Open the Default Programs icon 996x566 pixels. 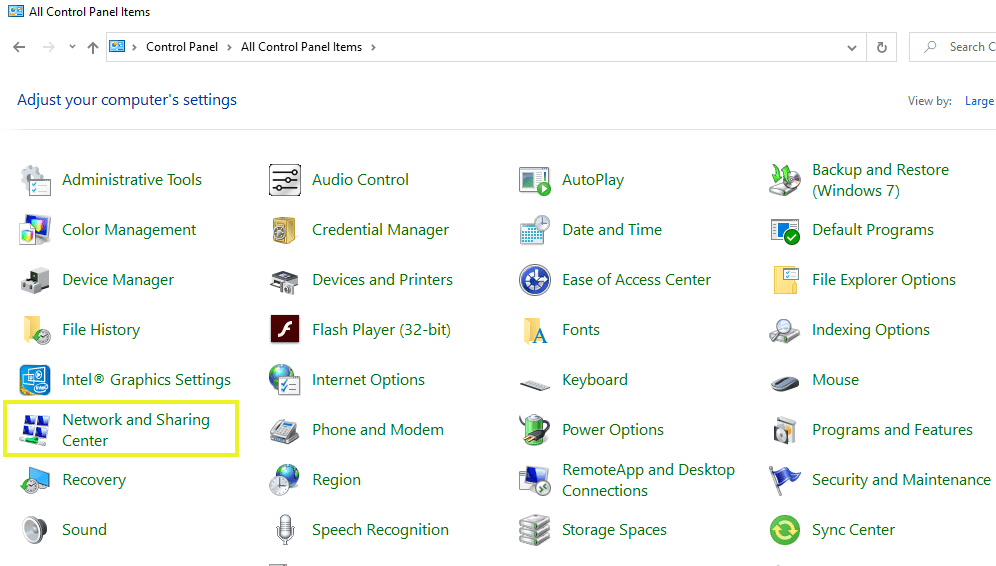[784, 231]
